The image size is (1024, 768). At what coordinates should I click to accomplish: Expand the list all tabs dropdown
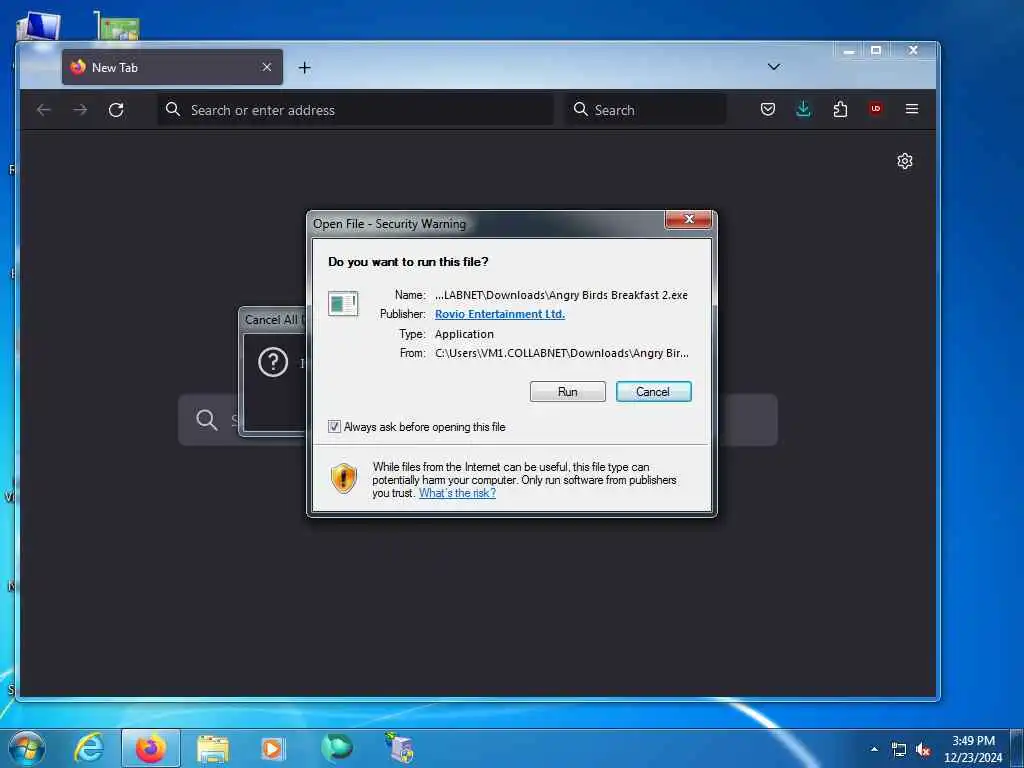click(x=774, y=67)
